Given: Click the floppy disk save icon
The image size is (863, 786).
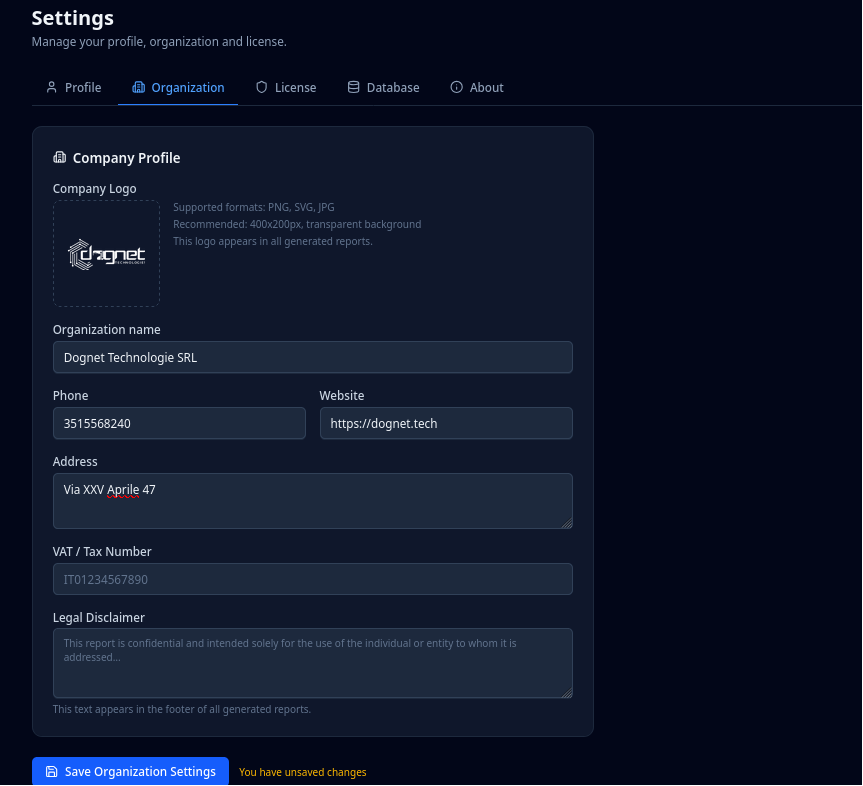Looking at the screenshot, I should pos(51,772).
